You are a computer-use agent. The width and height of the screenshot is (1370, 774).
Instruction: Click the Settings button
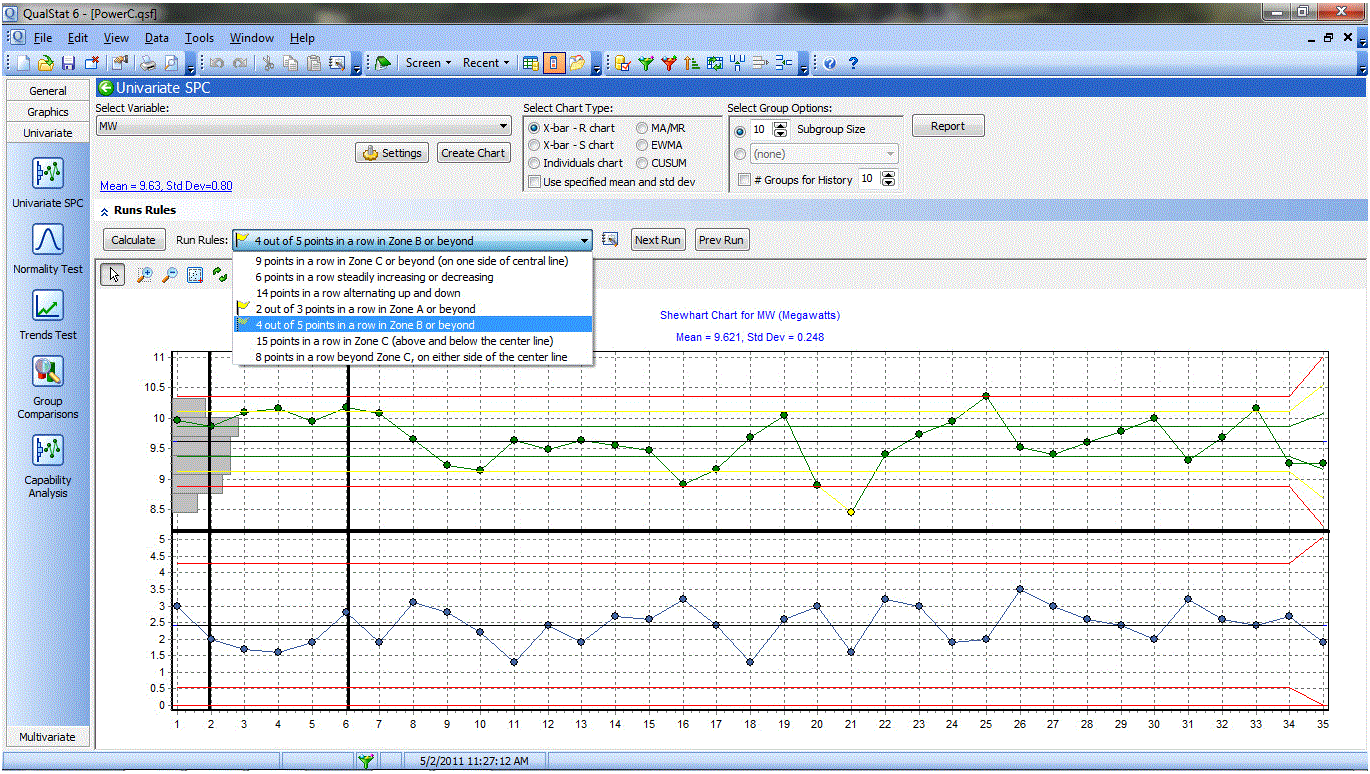point(393,153)
